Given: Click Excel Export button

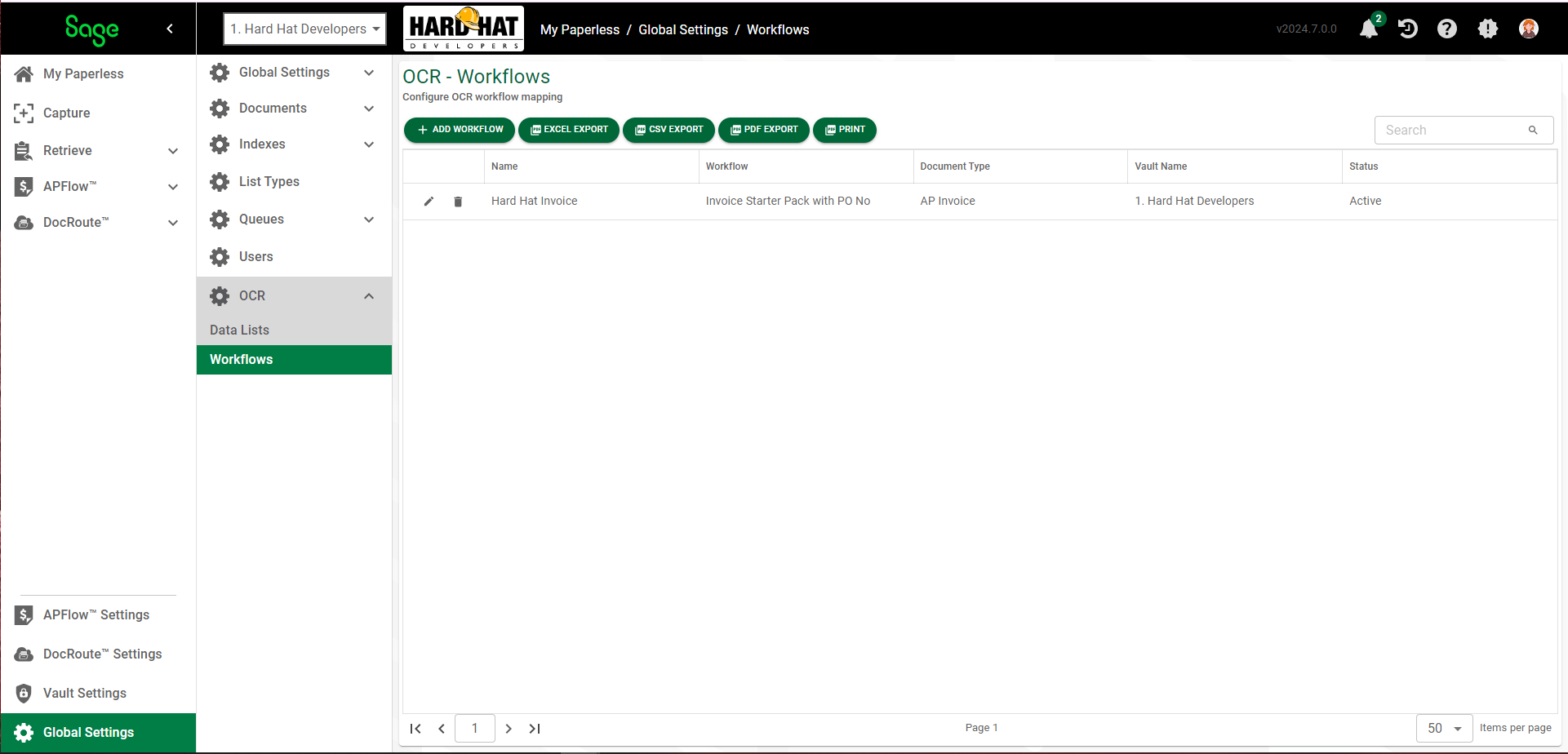Looking at the screenshot, I should click(569, 130).
